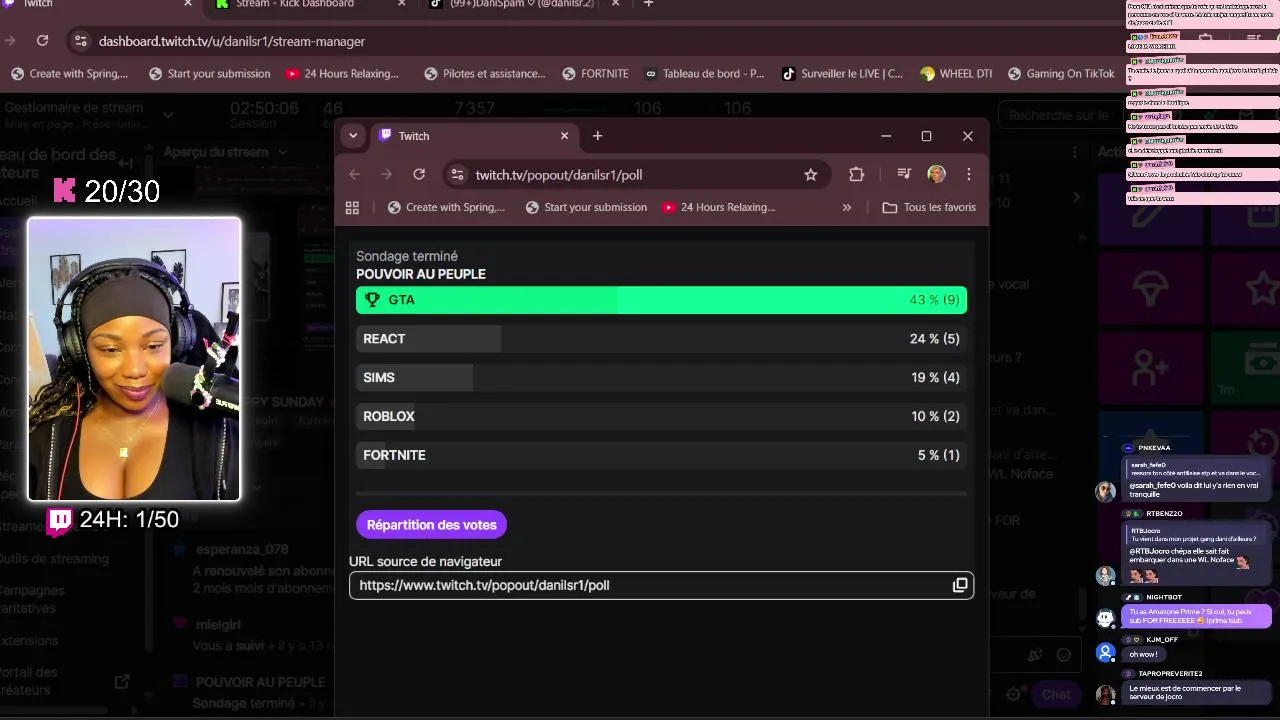
Task: Open Tableau de bord bookmark
Action: point(704,73)
